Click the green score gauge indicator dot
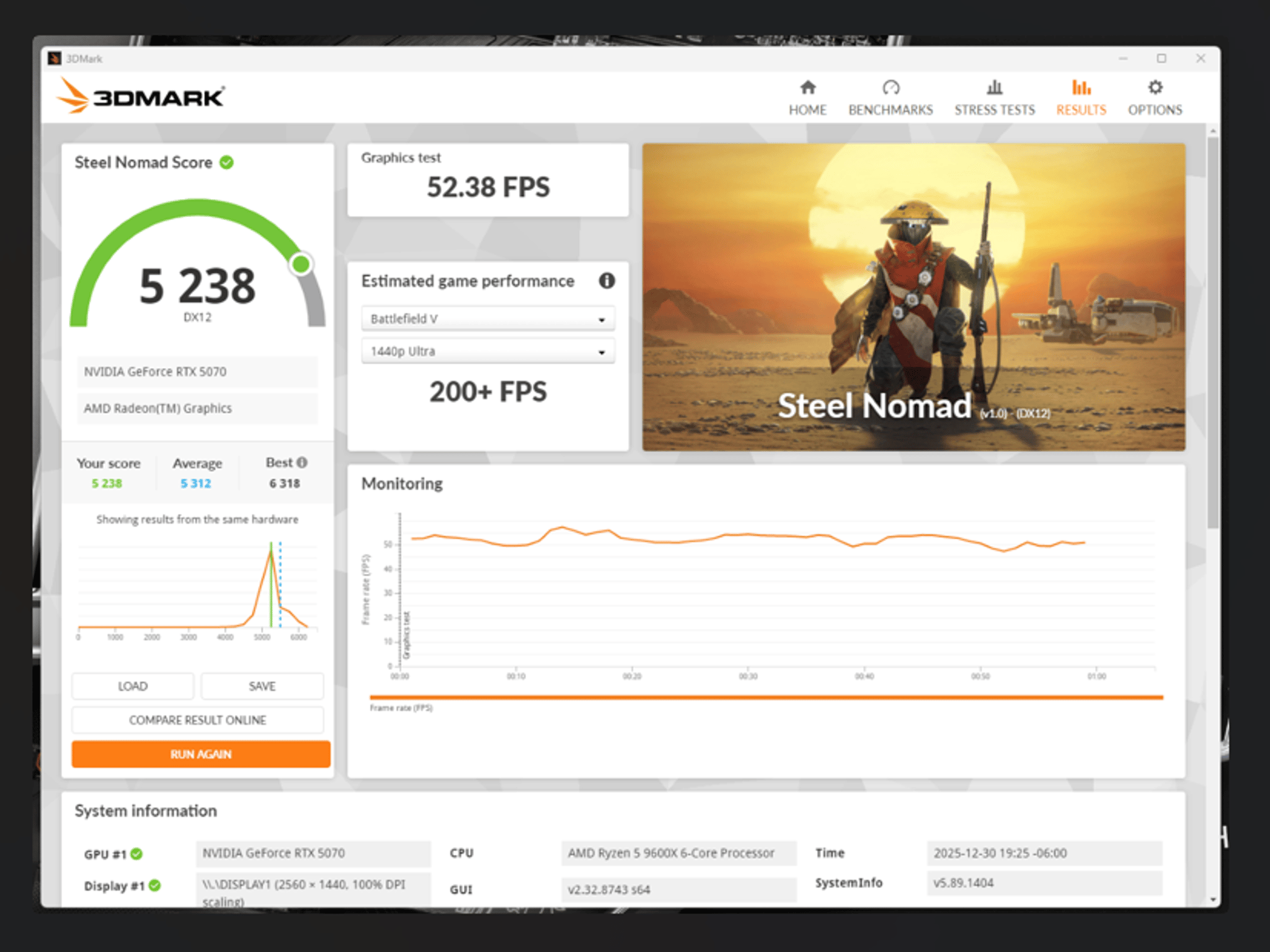This screenshot has height=952, width=1270. click(301, 264)
